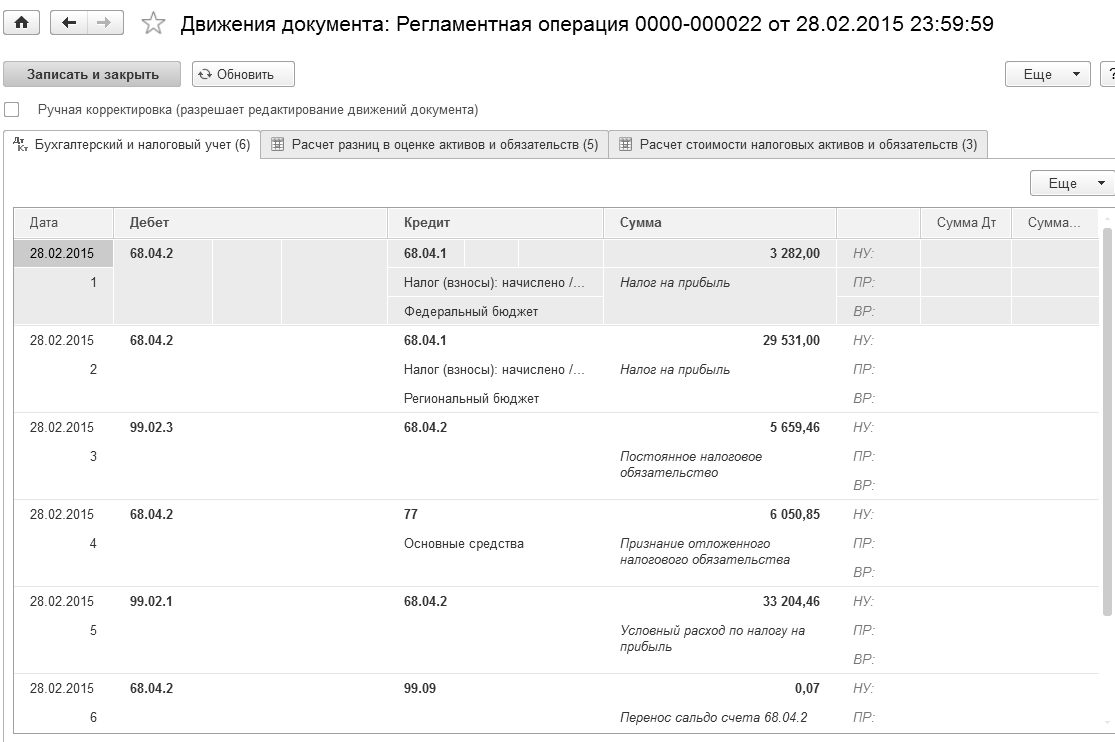Click the table icon on Расчет разниц tab
This screenshot has height=742, width=1115.
coord(278,144)
